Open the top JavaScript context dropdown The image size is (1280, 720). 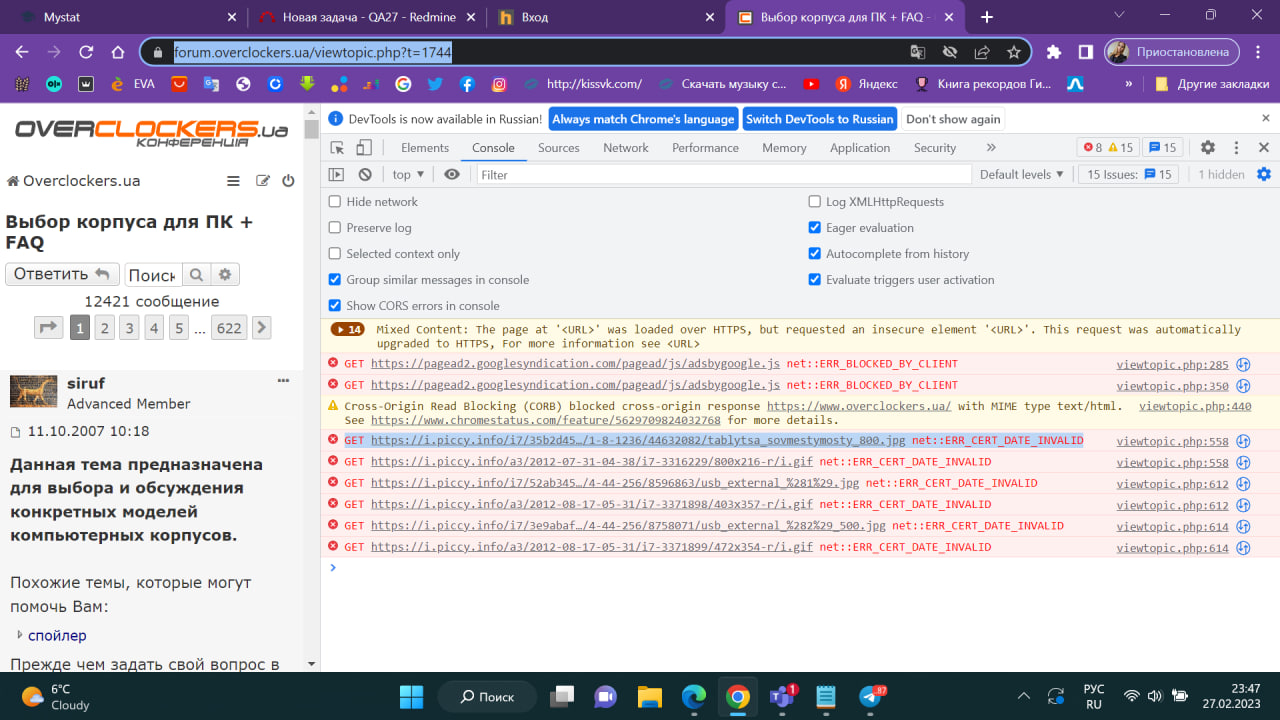(x=408, y=174)
